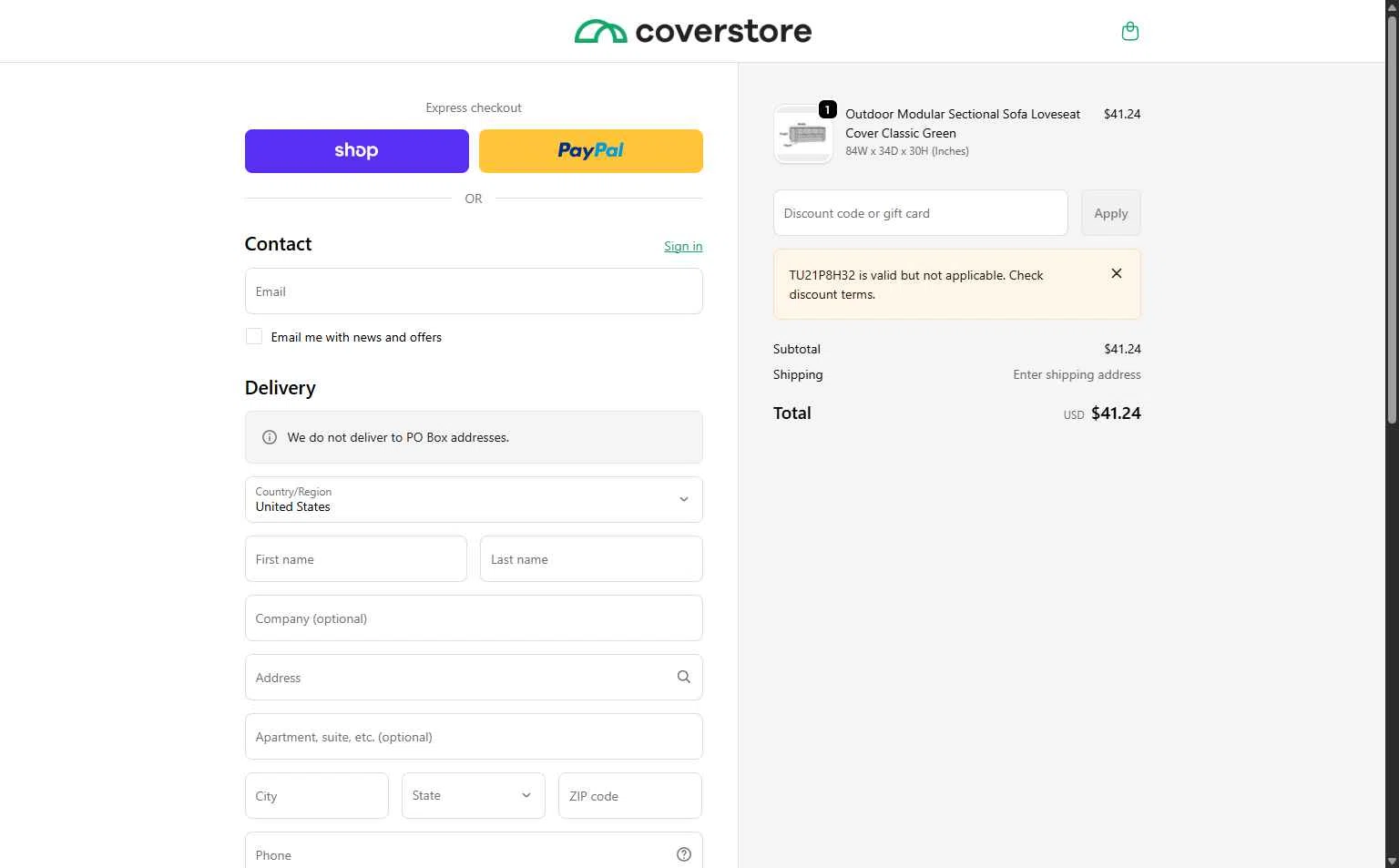Focus the Apartment, suite, etc. field

[x=474, y=736]
